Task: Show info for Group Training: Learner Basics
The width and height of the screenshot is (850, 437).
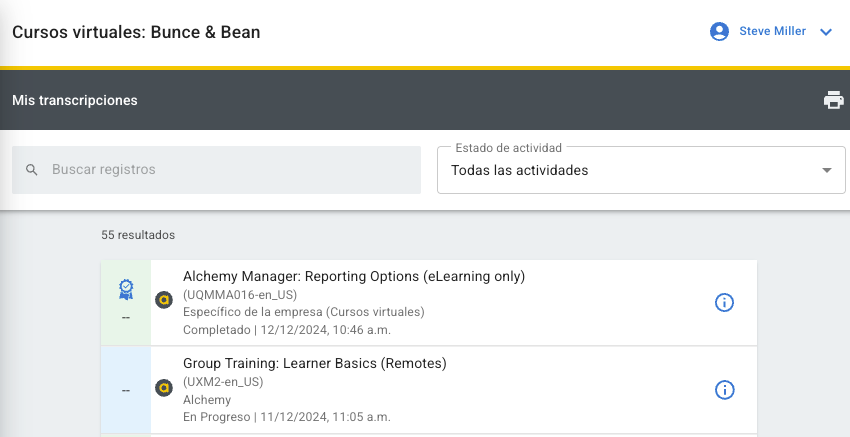Action: coord(725,390)
